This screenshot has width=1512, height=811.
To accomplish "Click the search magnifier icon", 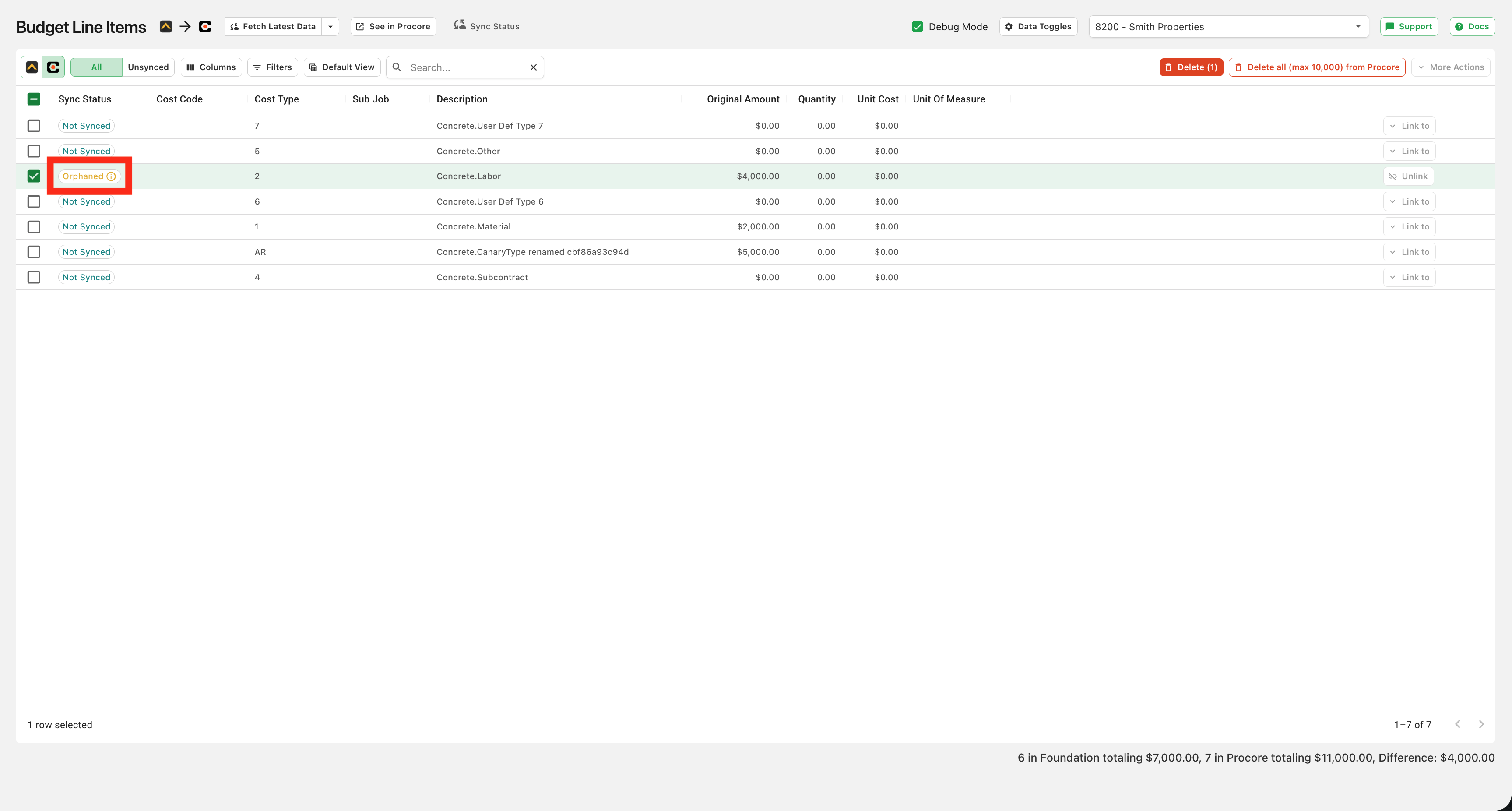I will pos(397,67).
